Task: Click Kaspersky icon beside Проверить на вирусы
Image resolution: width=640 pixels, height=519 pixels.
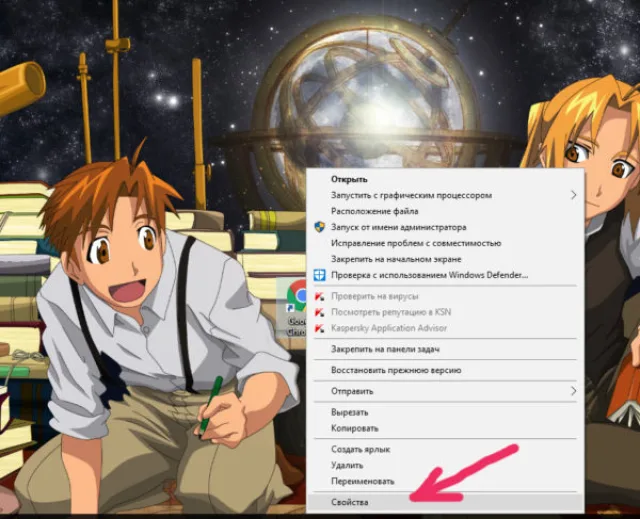Action: tap(320, 296)
